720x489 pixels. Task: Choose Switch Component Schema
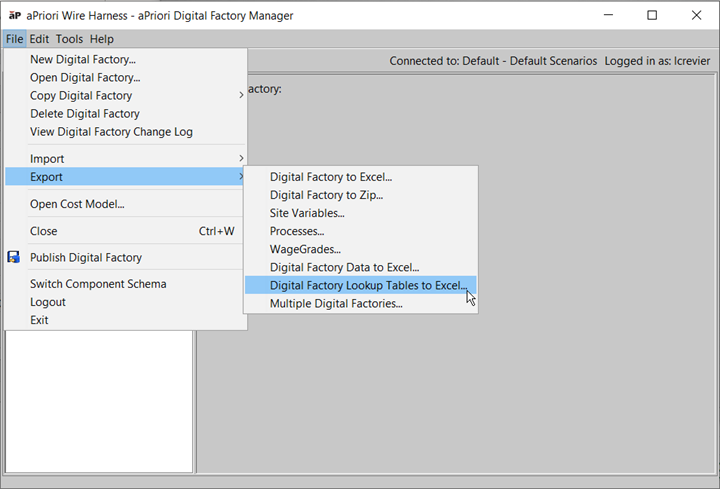tap(125, 284)
